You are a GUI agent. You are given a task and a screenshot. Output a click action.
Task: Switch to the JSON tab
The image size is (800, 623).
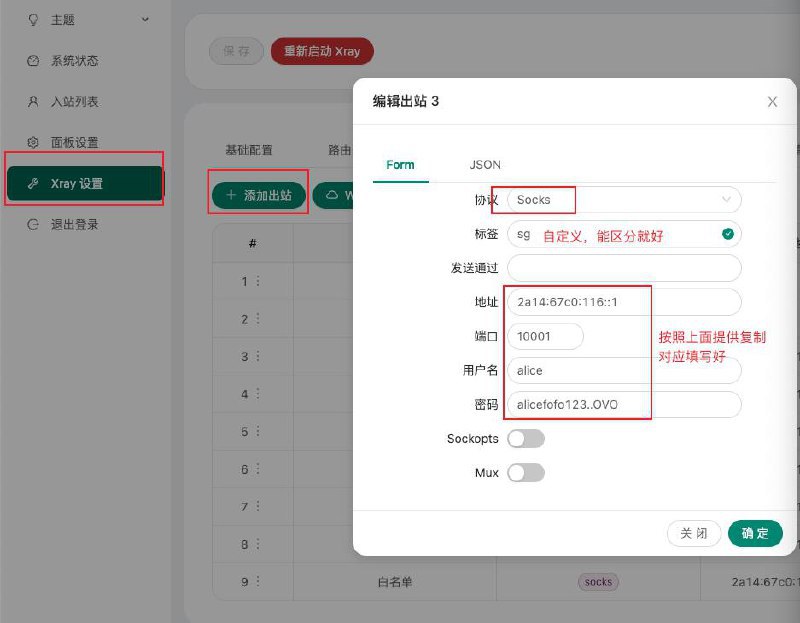485,165
